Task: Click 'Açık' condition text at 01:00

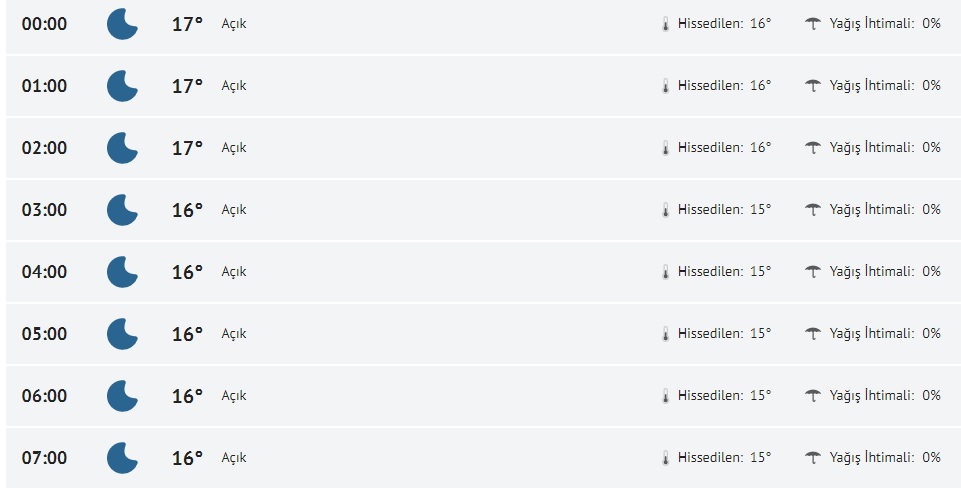Action: tap(234, 86)
